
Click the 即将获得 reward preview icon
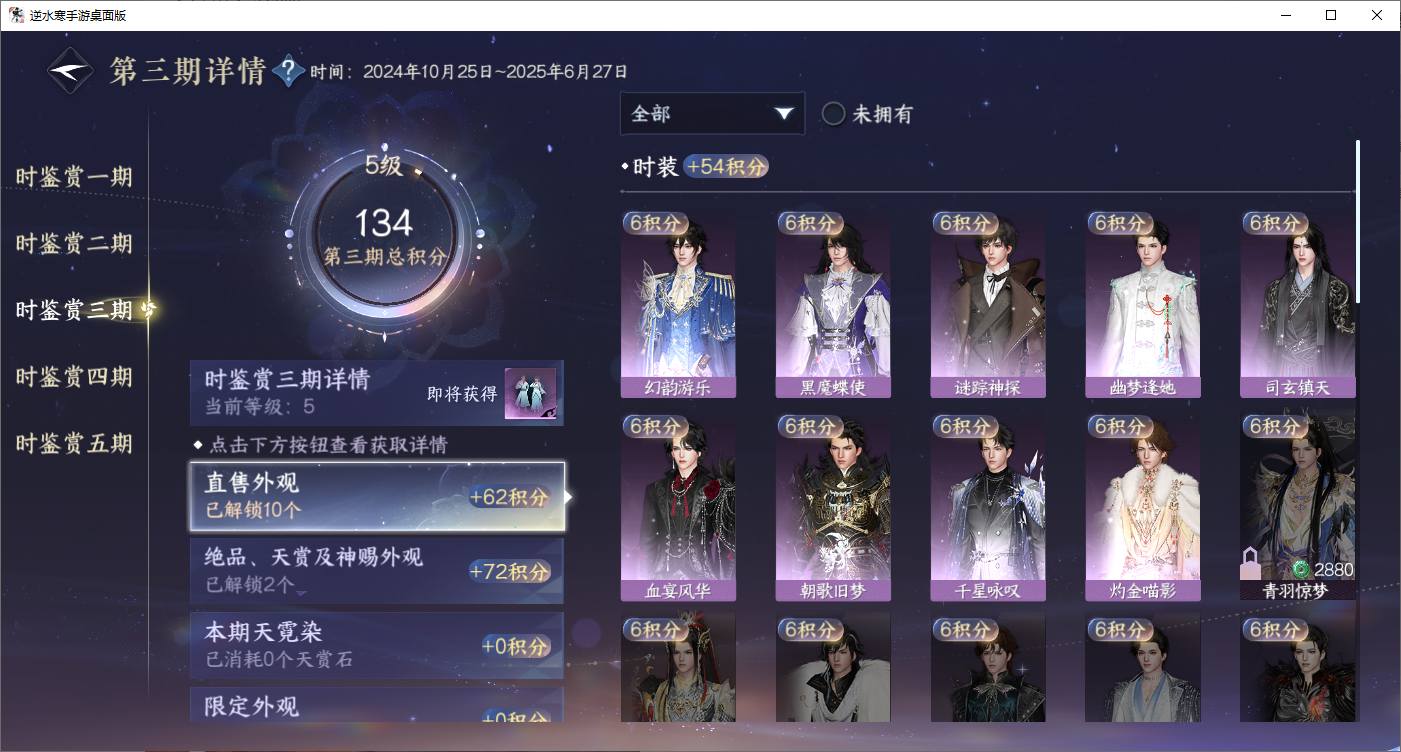point(530,394)
